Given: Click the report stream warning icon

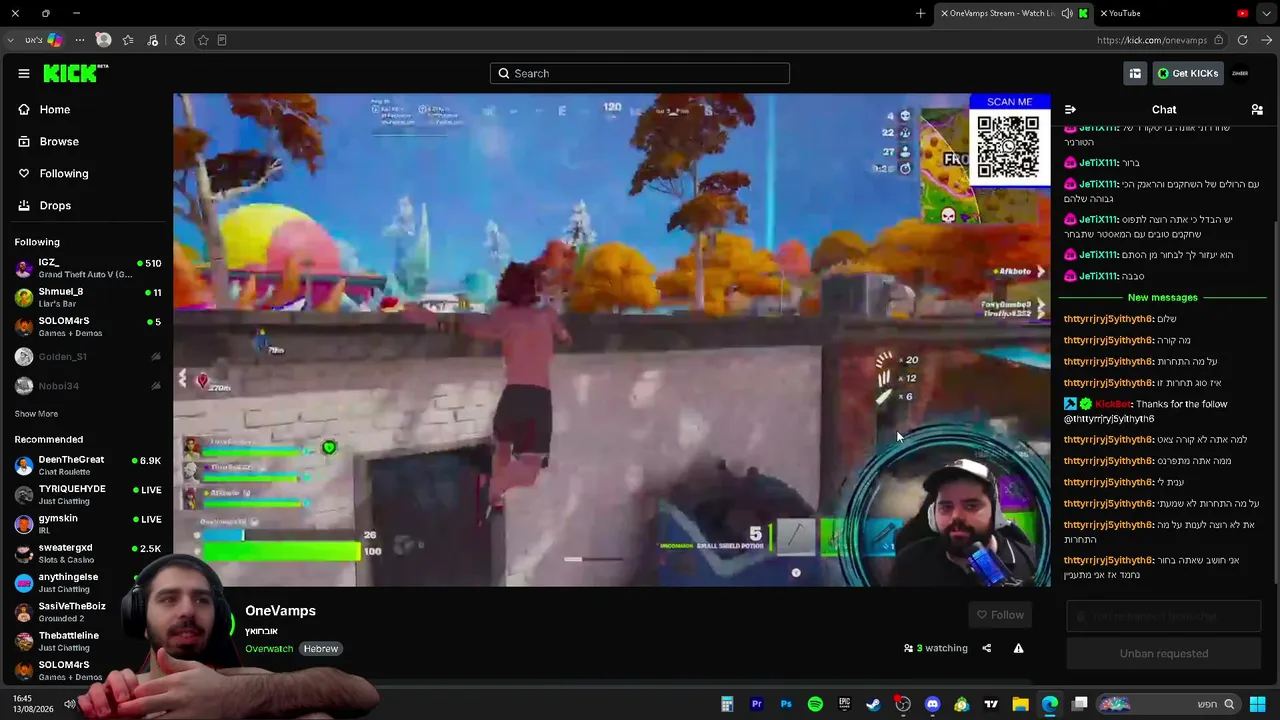Looking at the screenshot, I should click(1018, 648).
